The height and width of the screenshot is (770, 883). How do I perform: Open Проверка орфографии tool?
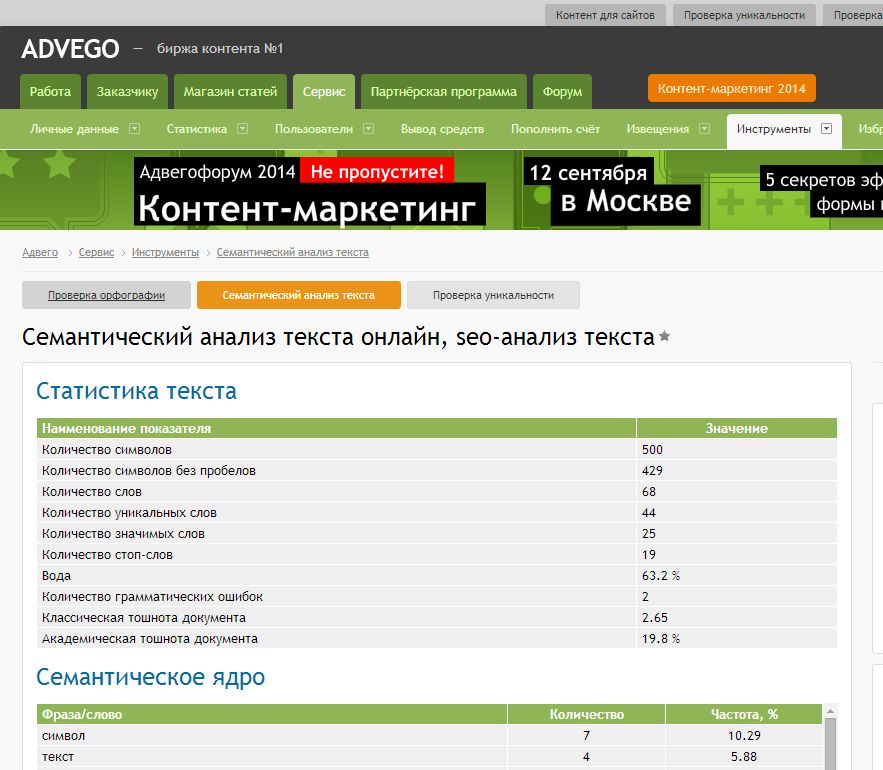pos(106,295)
